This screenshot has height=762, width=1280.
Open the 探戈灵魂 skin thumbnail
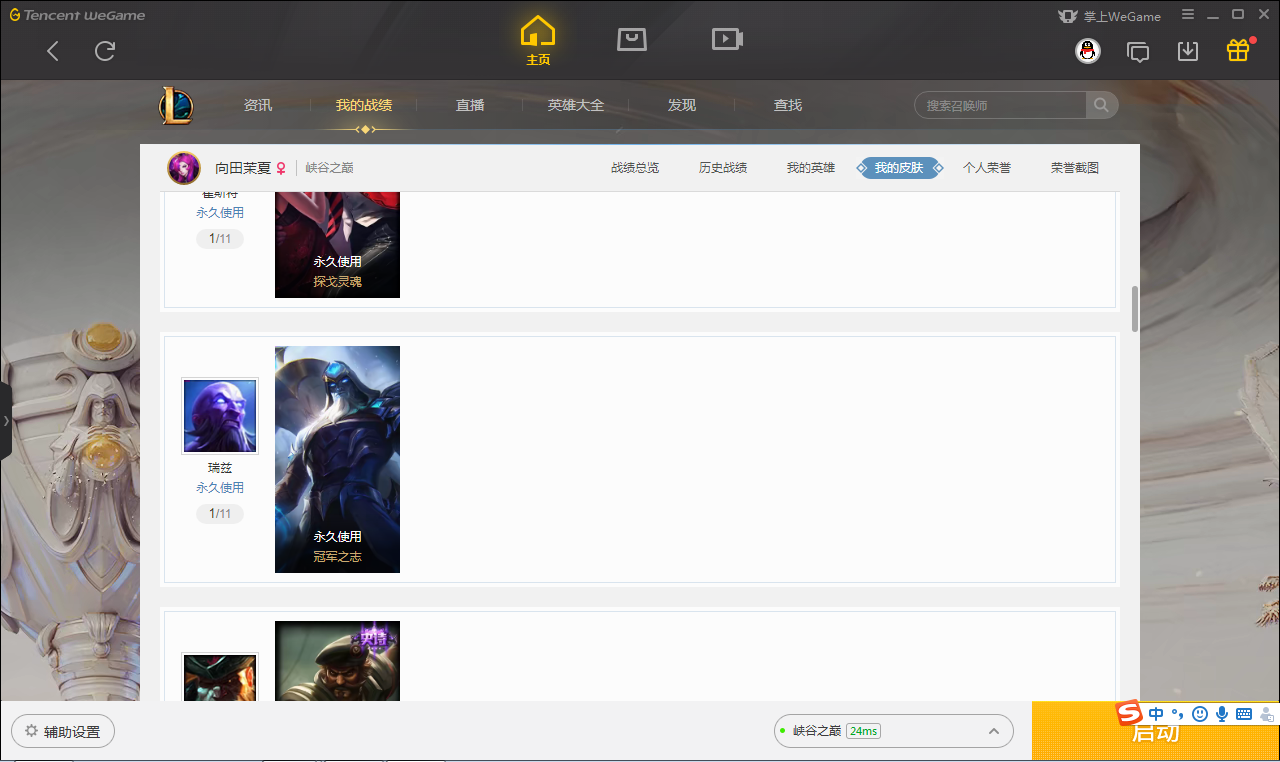pyautogui.click(x=337, y=244)
